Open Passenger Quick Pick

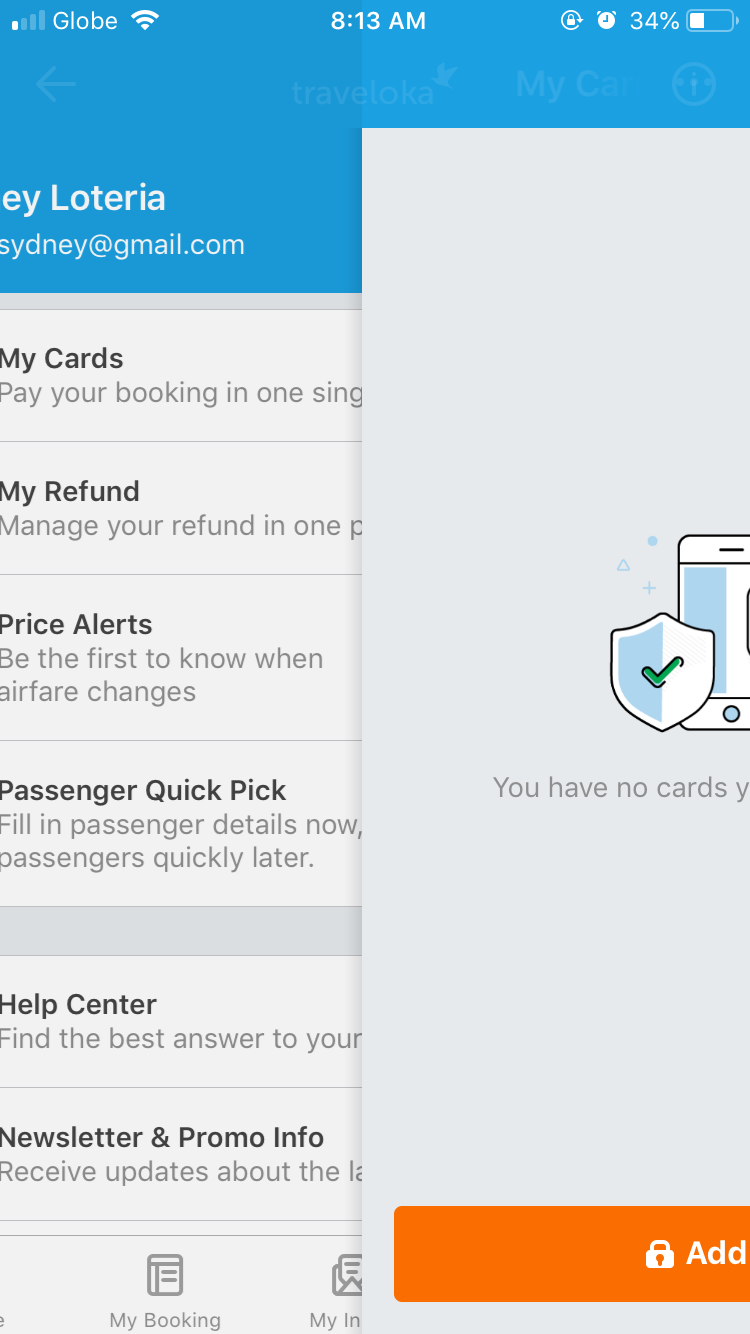coord(181,824)
